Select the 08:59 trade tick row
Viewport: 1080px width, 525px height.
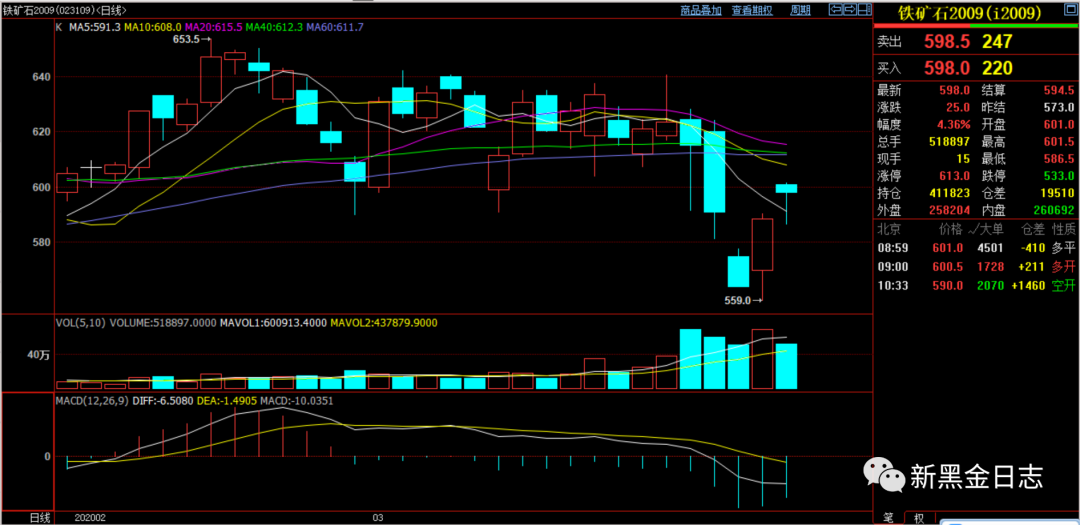tap(975, 248)
